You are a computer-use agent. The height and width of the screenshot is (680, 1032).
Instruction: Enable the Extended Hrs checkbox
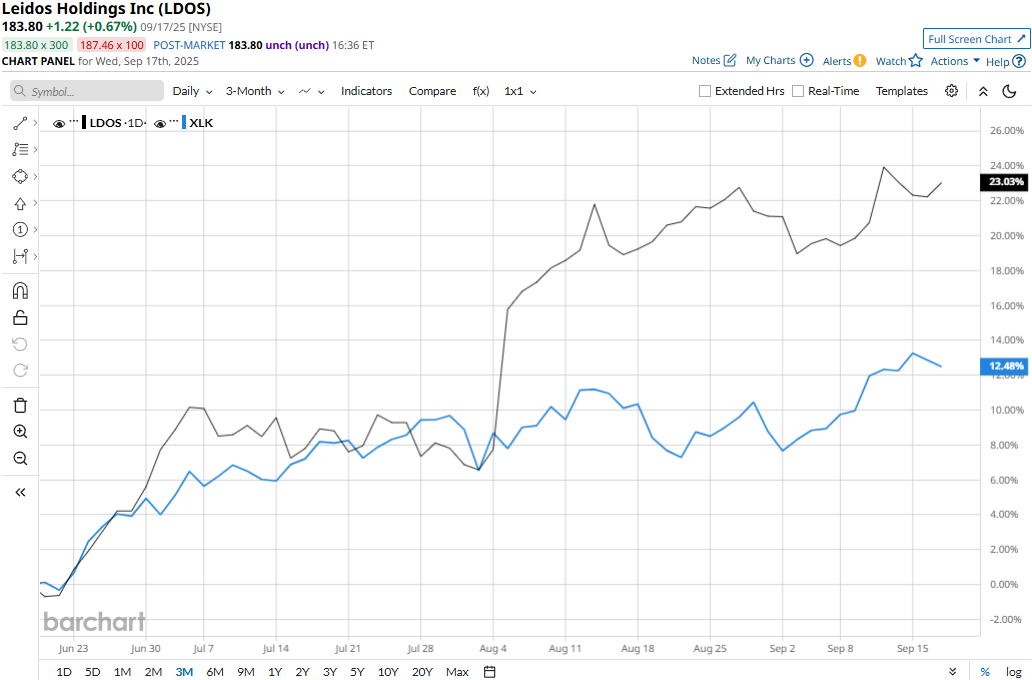tap(705, 91)
